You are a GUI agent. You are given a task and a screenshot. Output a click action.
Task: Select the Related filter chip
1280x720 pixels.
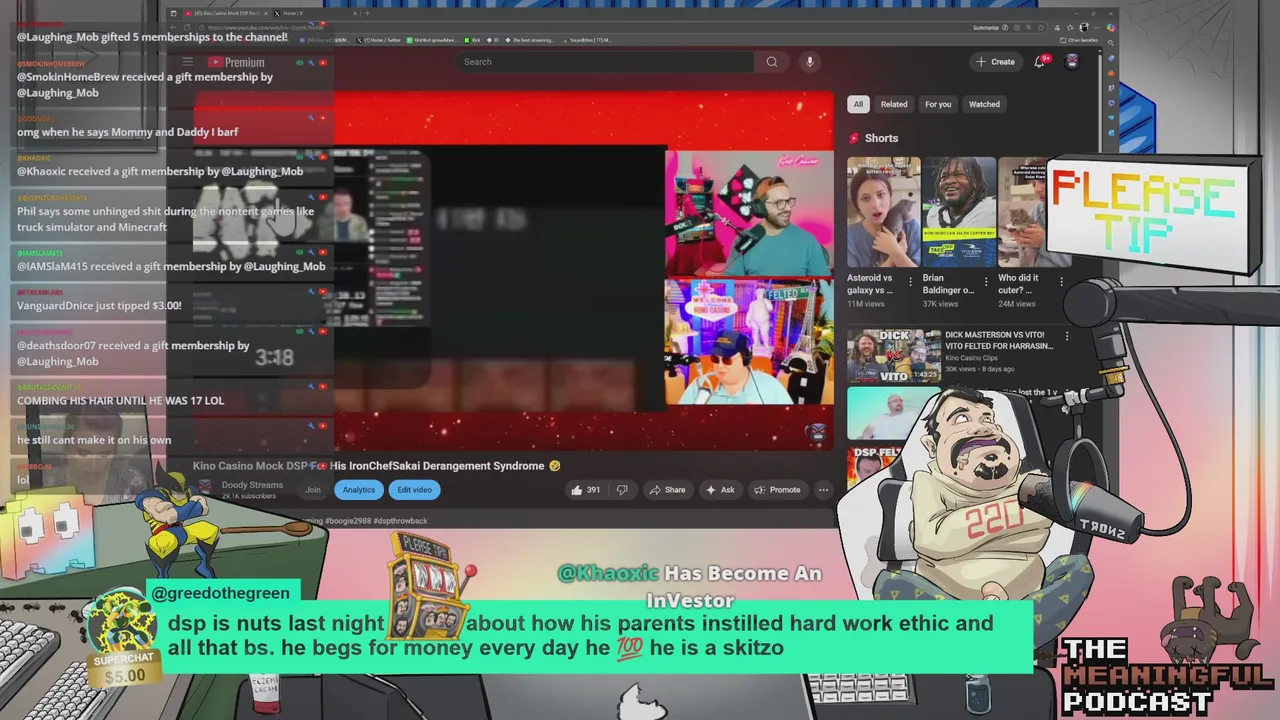coord(894,104)
